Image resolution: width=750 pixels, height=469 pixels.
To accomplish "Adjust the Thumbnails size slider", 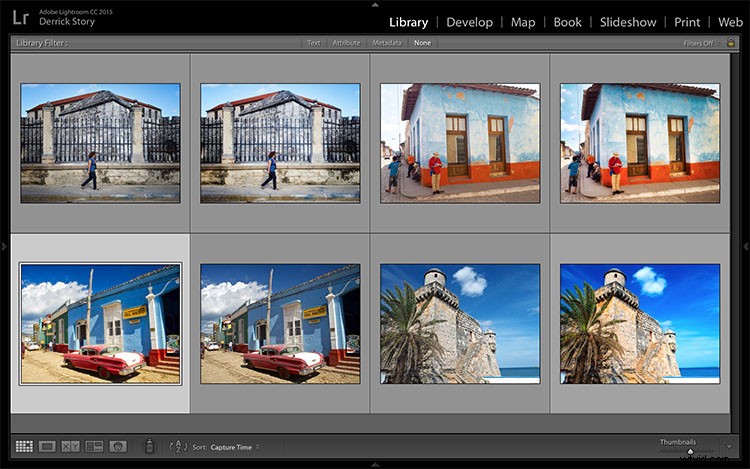I will [x=690, y=451].
